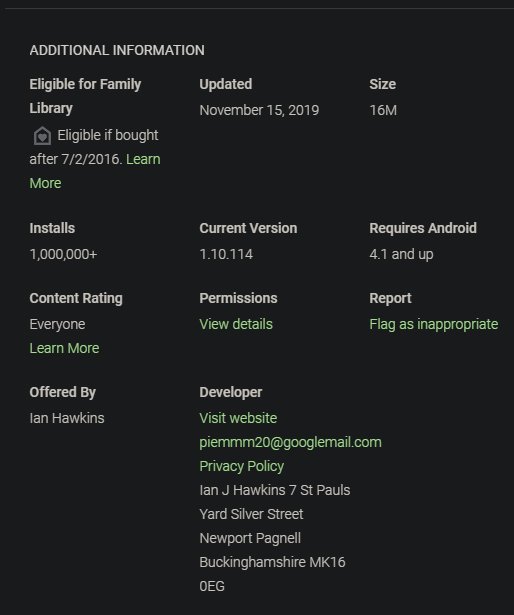The height and width of the screenshot is (615, 514).
Task: Open Content Rating Learn More link
Action: pos(64,348)
